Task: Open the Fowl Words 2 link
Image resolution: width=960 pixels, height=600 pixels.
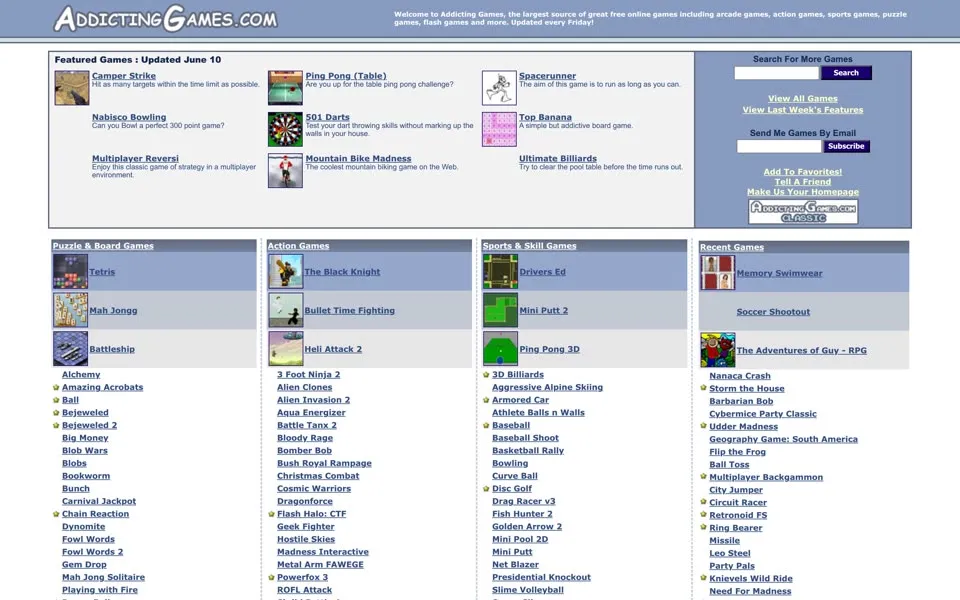Action: [92, 552]
